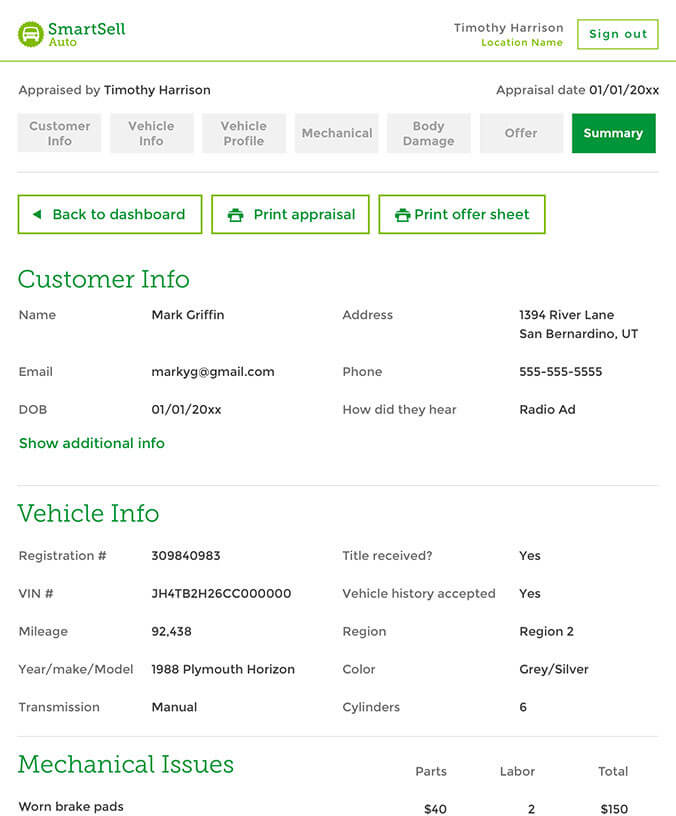Viewport: 676px width, 816px height.
Task: Click the SmartSell Auto car logo icon
Action: 31,34
